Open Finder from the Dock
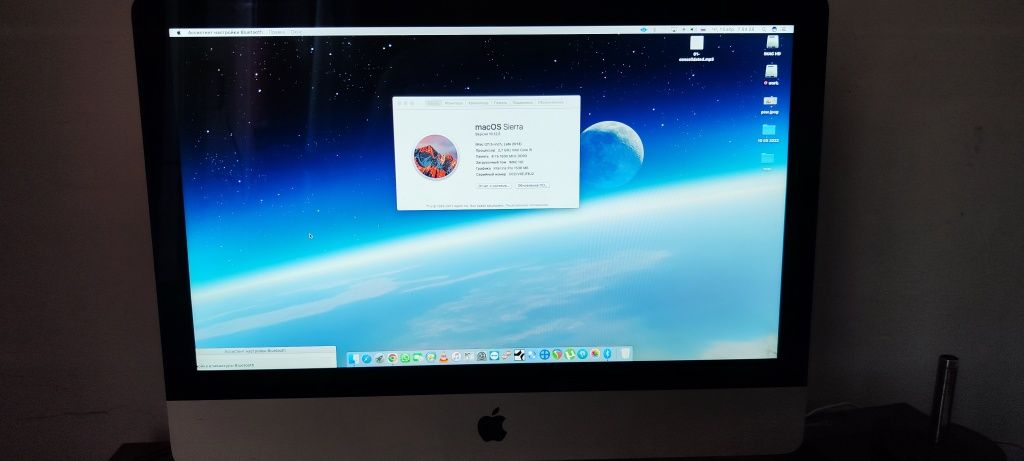The height and width of the screenshot is (461, 1024). (x=354, y=357)
